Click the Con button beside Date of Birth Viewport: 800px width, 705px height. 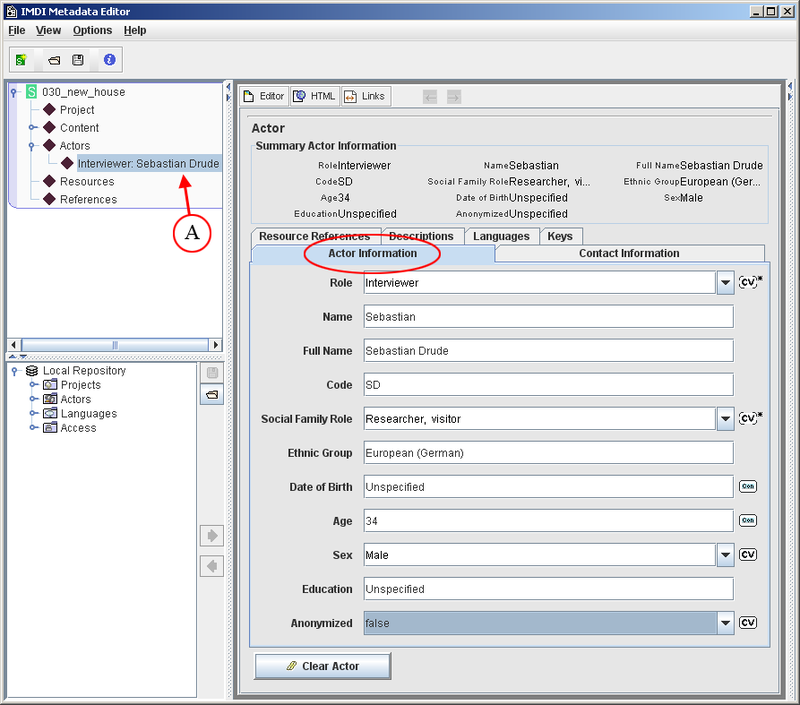tap(748, 486)
